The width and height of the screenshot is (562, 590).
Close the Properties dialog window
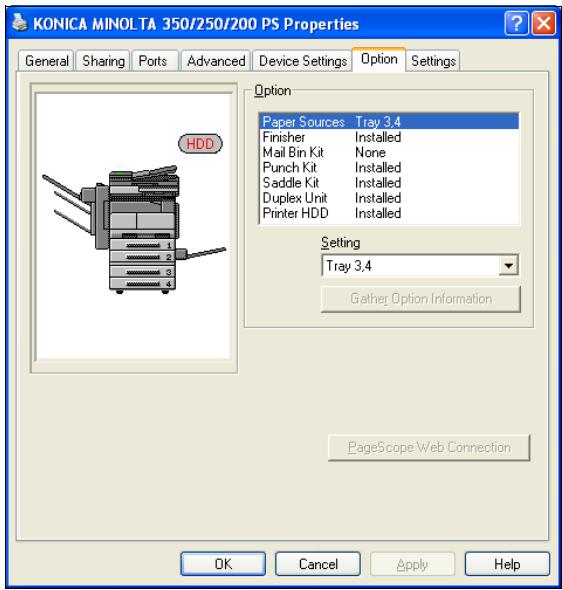coord(544,23)
